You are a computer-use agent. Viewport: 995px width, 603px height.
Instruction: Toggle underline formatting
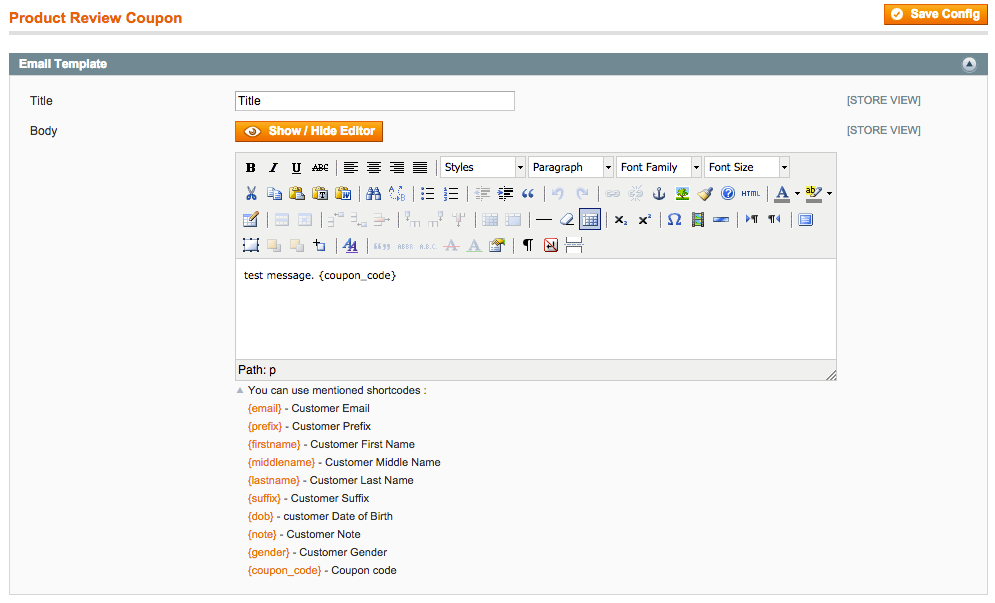tap(296, 168)
